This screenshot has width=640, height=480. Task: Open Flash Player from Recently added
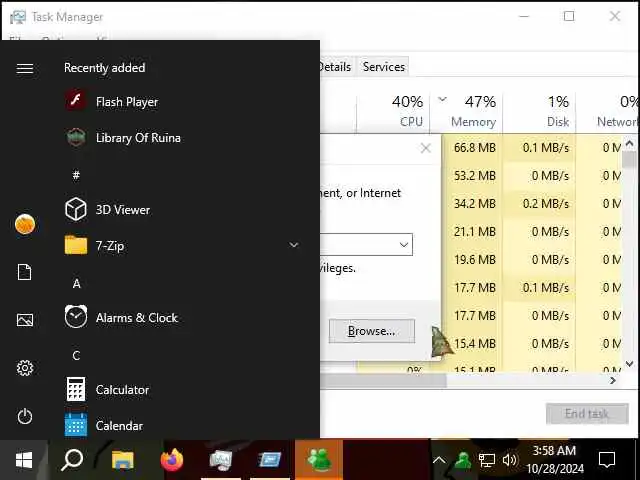coord(127,102)
